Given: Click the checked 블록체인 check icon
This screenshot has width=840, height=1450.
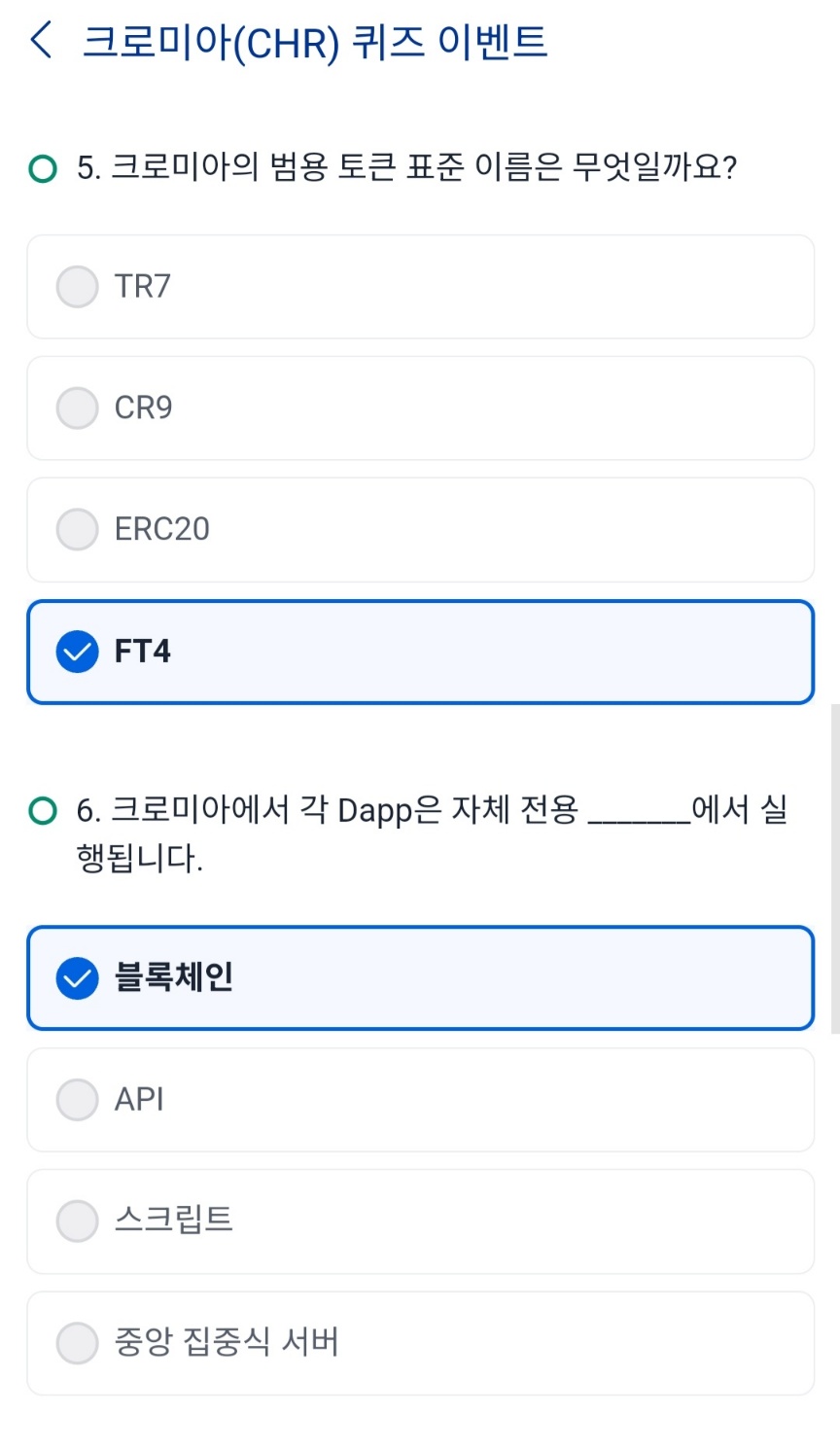Looking at the screenshot, I should pos(78,978).
